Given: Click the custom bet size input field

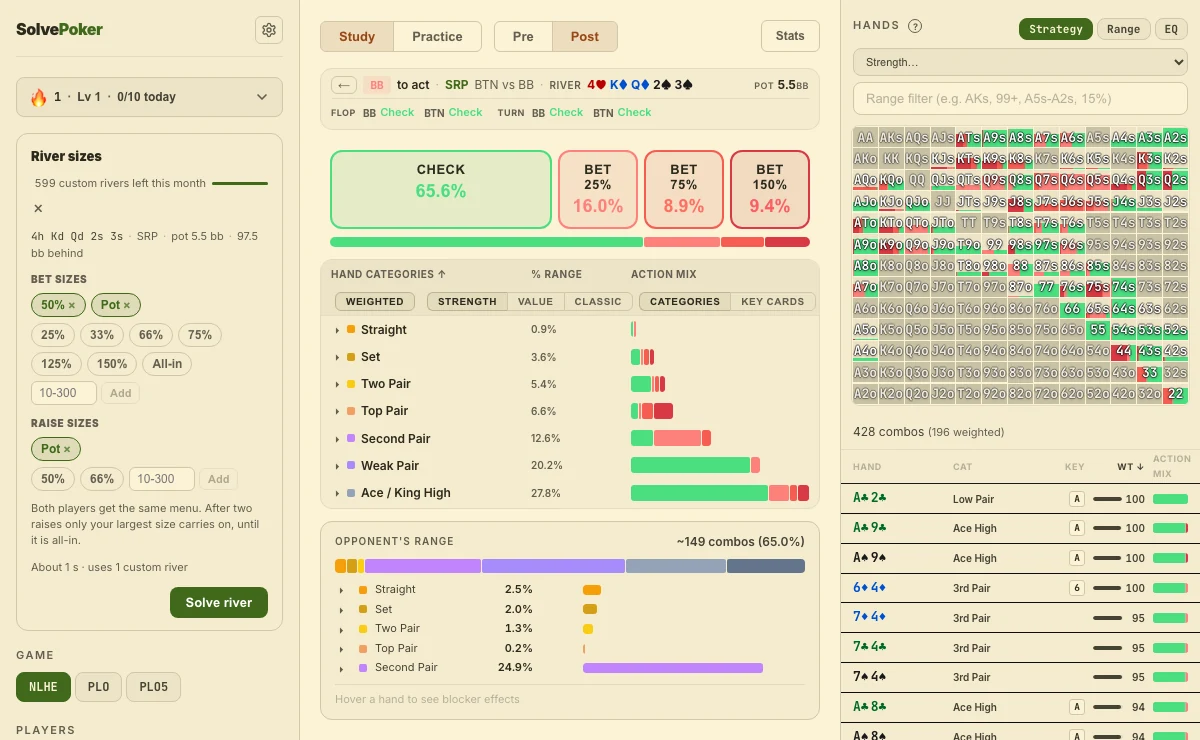Looking at the screenshot, I should tap(64, 393).
